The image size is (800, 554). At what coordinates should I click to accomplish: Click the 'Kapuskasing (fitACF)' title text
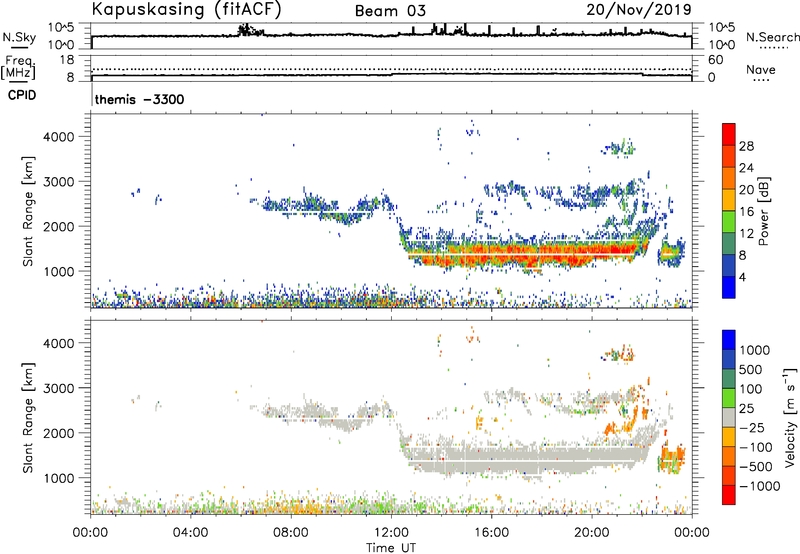click(x=186, y=10)
